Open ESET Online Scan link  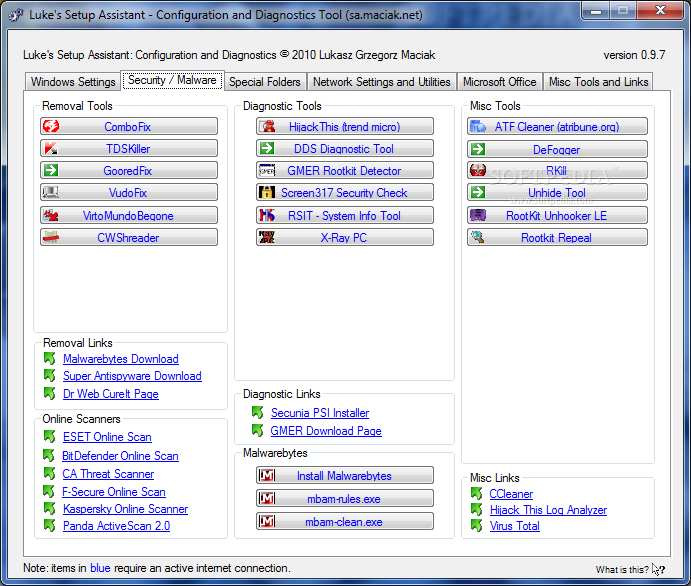pyautogui.click(x=107, y=437)
